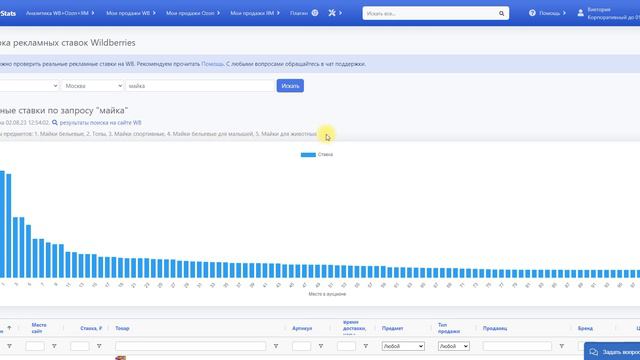Click the Товар filter input
640x360 pixels.
[190, 346]
